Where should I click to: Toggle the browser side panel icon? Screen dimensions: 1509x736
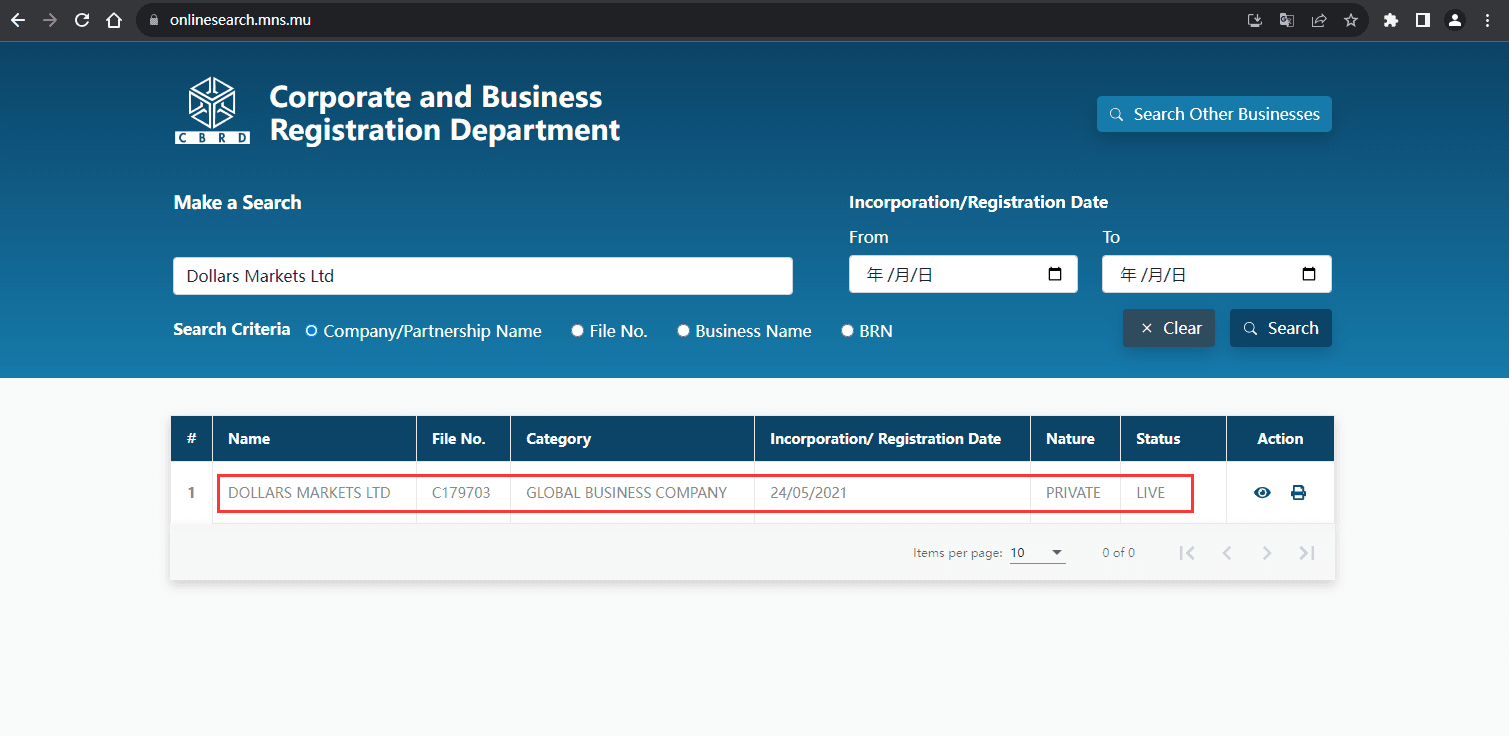point(1423,20)
